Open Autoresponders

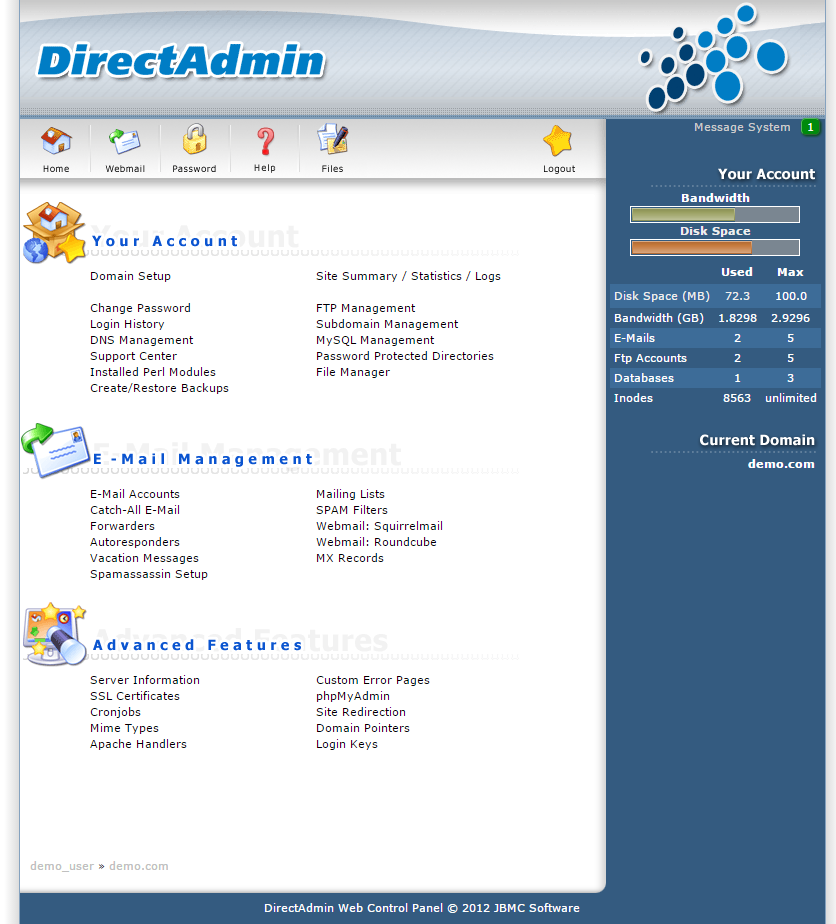[135, 542]
